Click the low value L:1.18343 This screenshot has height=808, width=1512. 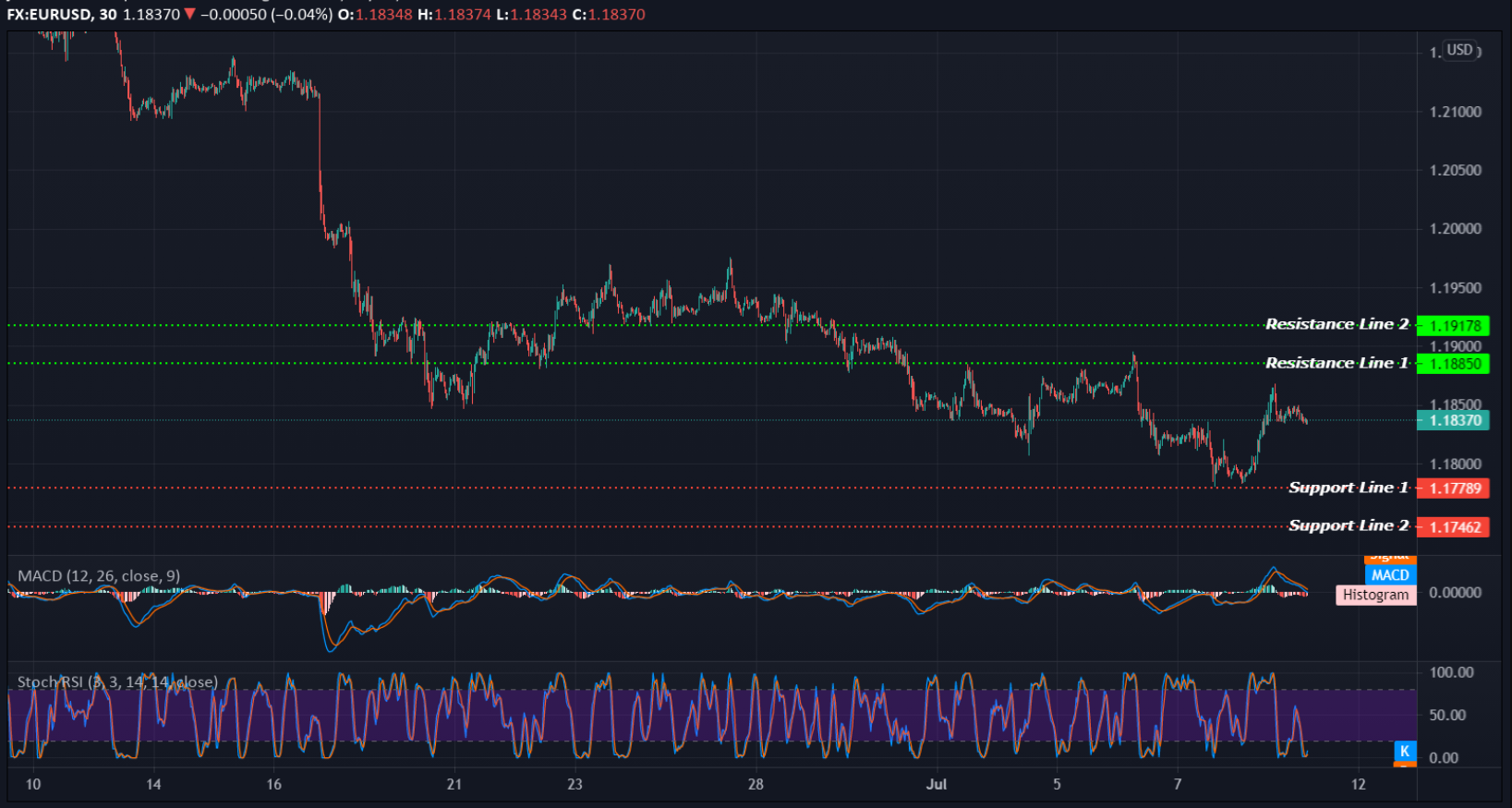pos(532,15)
